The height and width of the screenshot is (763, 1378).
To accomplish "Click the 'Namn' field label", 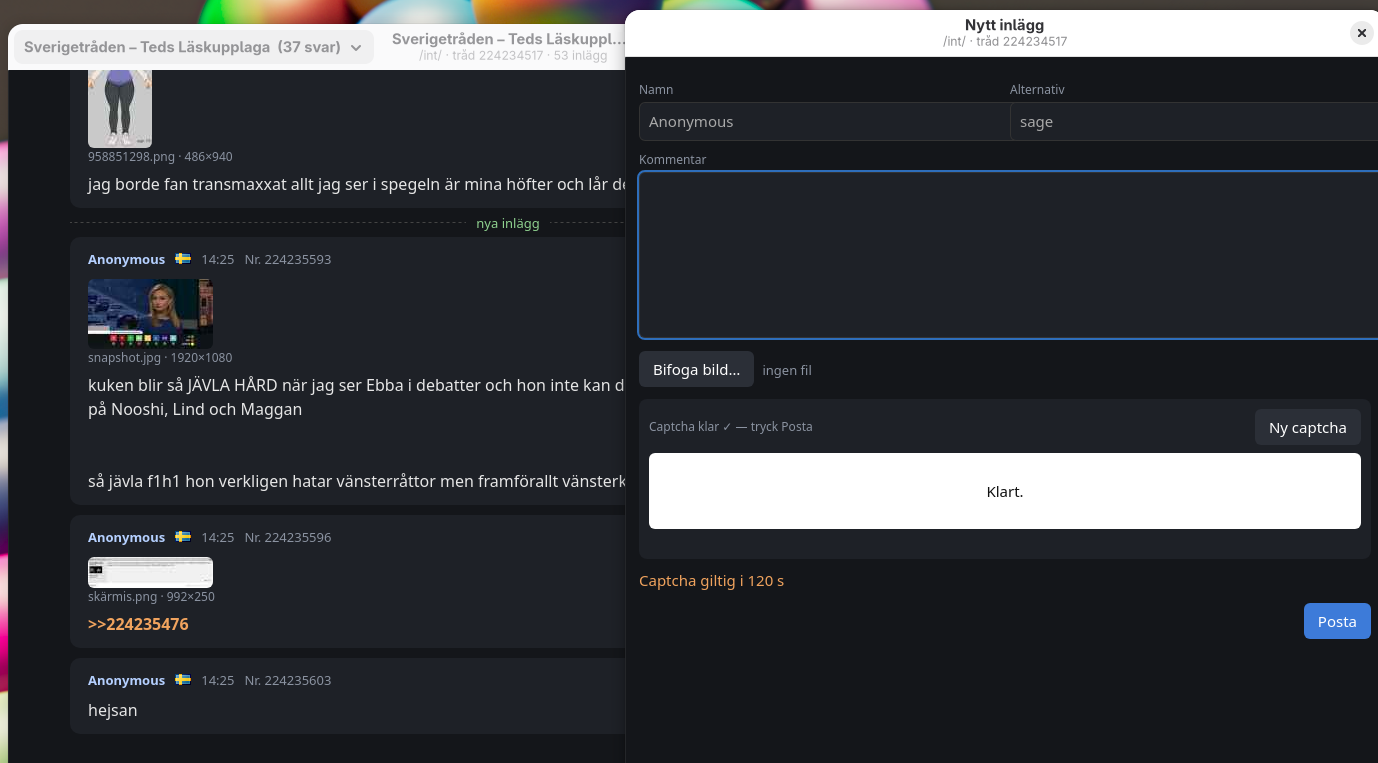I will pyautogui.click(x=656, y=89).
